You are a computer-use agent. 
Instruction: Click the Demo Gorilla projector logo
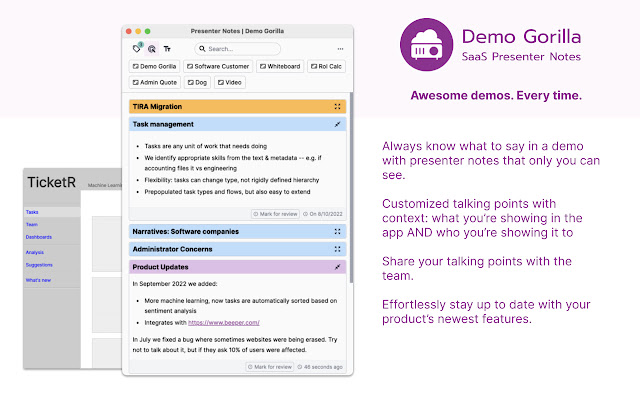pos(427,44)
